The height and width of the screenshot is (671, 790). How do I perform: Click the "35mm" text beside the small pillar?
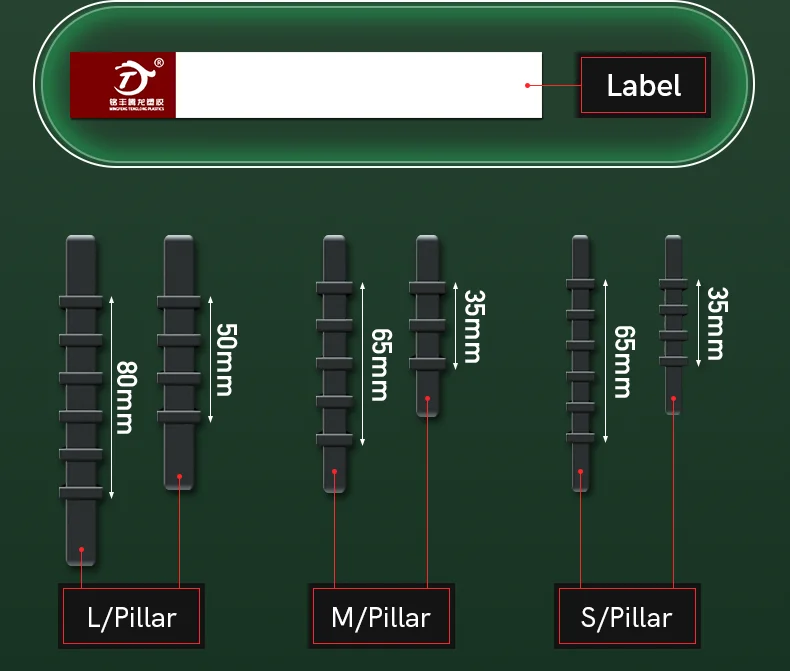coord(716,324)
